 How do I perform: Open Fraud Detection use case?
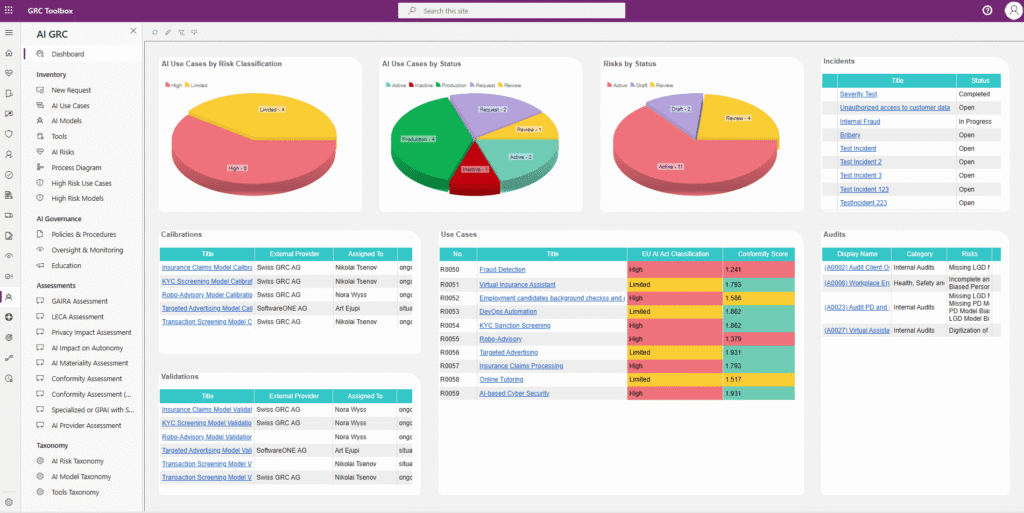coord(502,270)
